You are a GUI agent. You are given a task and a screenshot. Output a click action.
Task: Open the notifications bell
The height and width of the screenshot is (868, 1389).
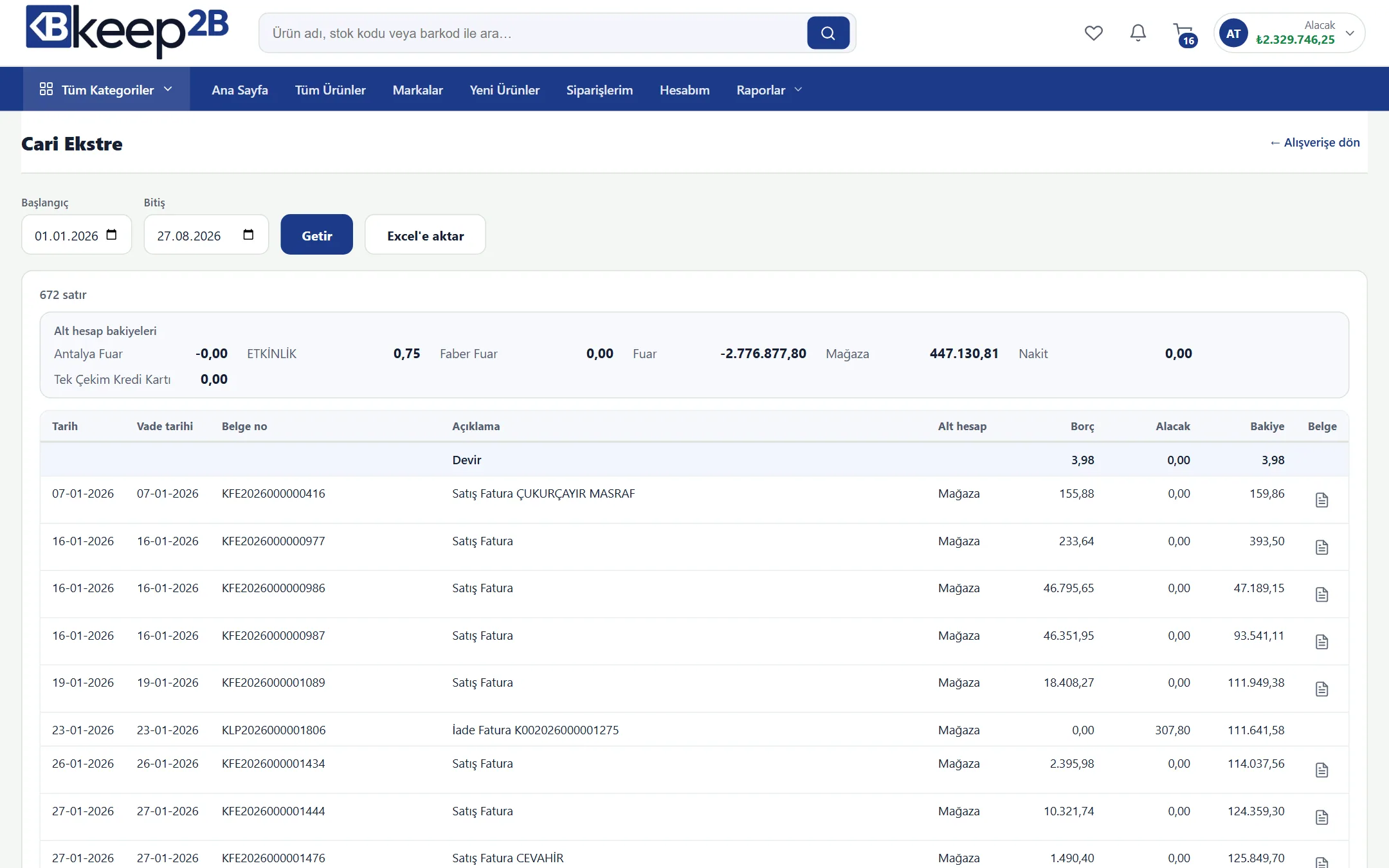click(1138, 33)
